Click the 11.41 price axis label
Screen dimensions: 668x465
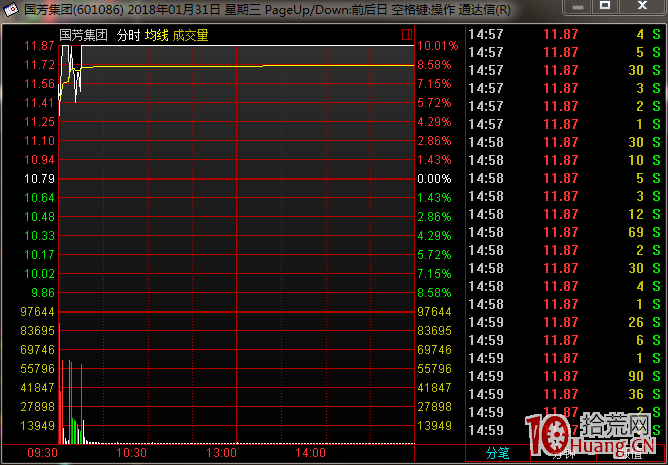coord(39,103)
